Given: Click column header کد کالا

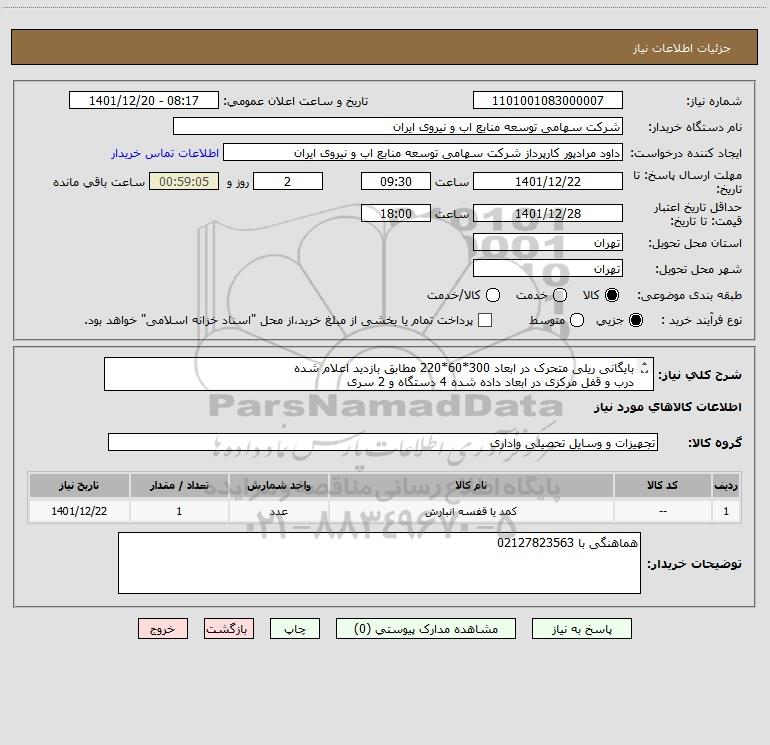Looking at the screenshot, I should point(662,485).
